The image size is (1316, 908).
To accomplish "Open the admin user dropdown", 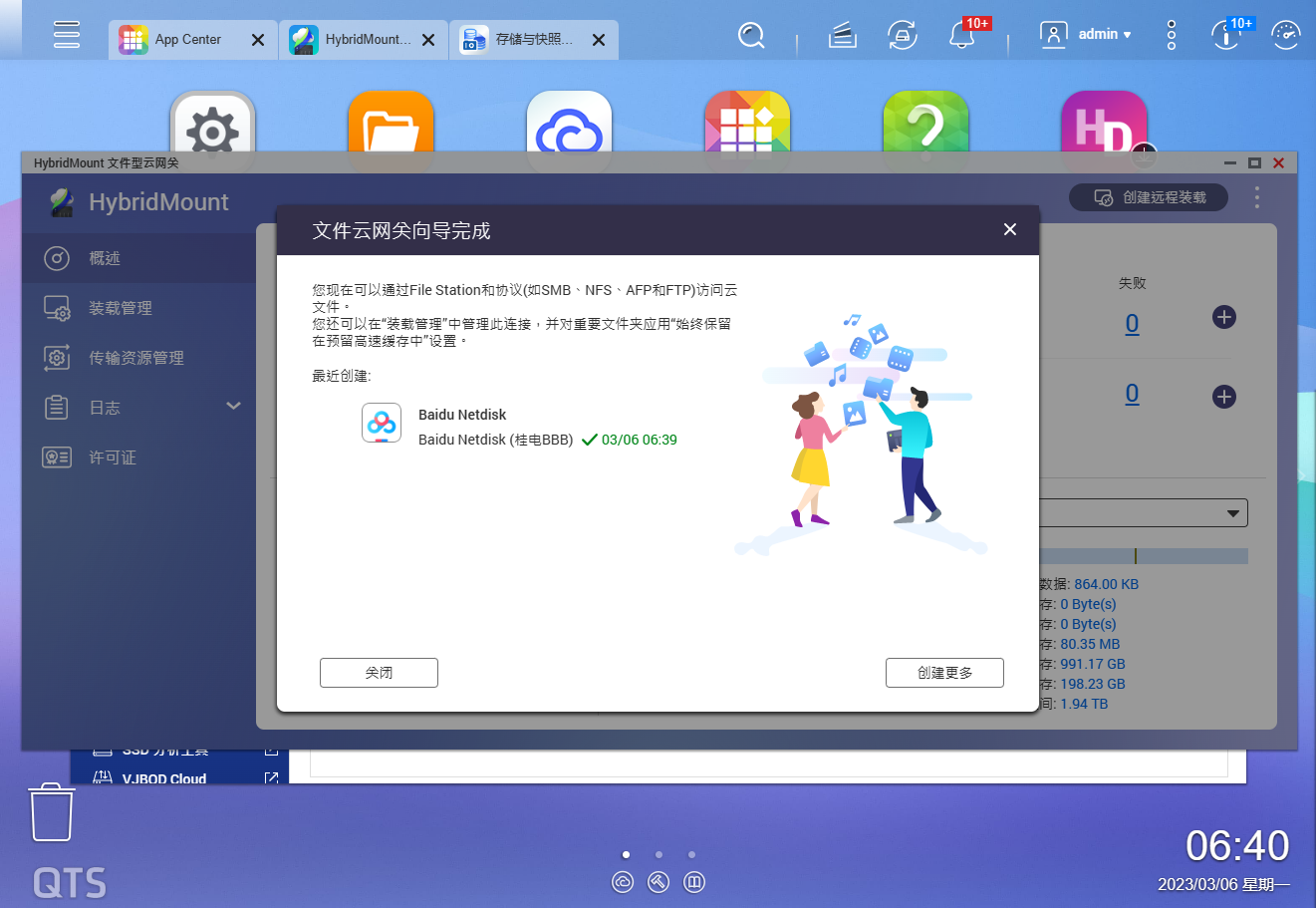I will 1086,35.
